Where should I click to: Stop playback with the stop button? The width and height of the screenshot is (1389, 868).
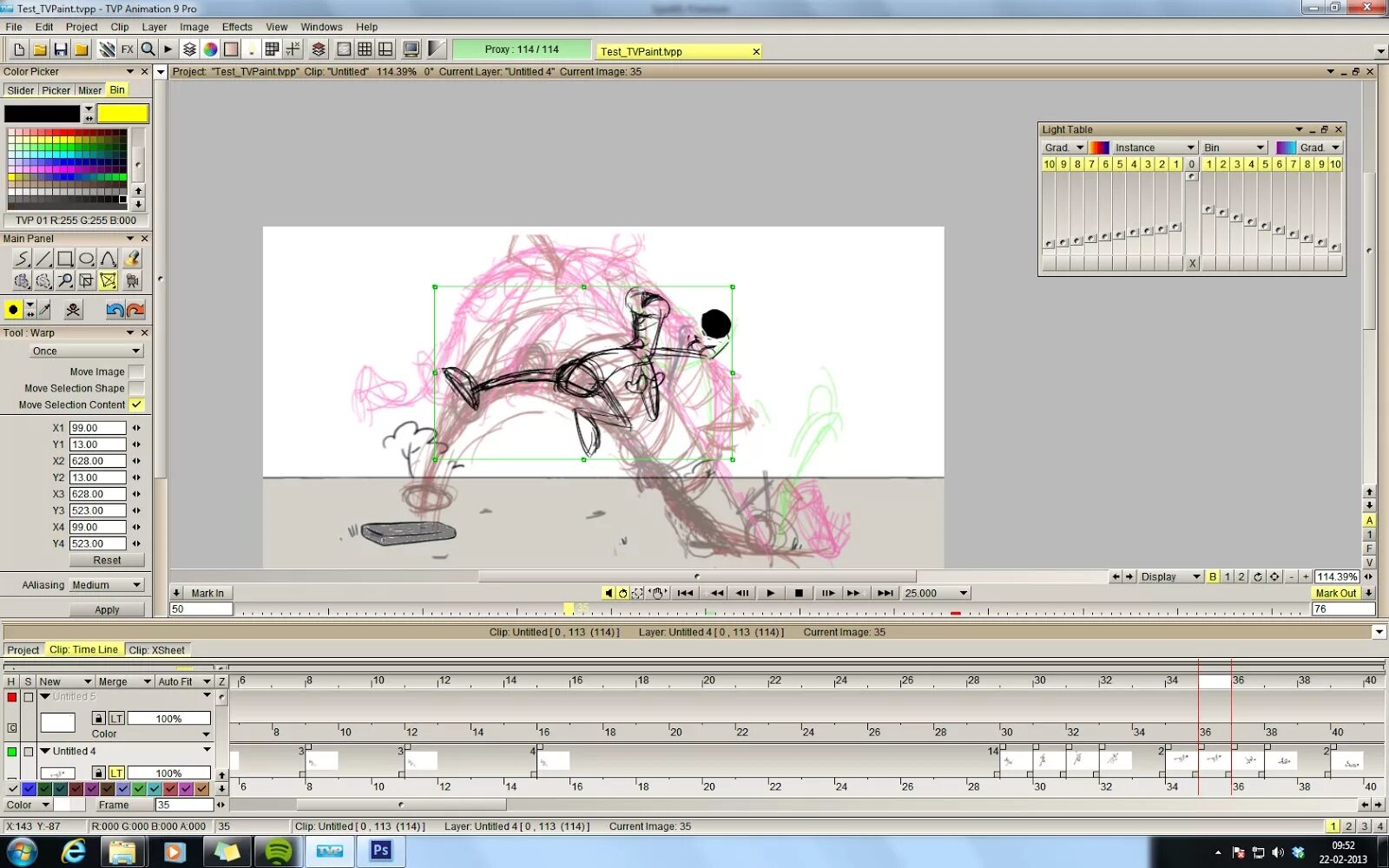coord(799,593)
